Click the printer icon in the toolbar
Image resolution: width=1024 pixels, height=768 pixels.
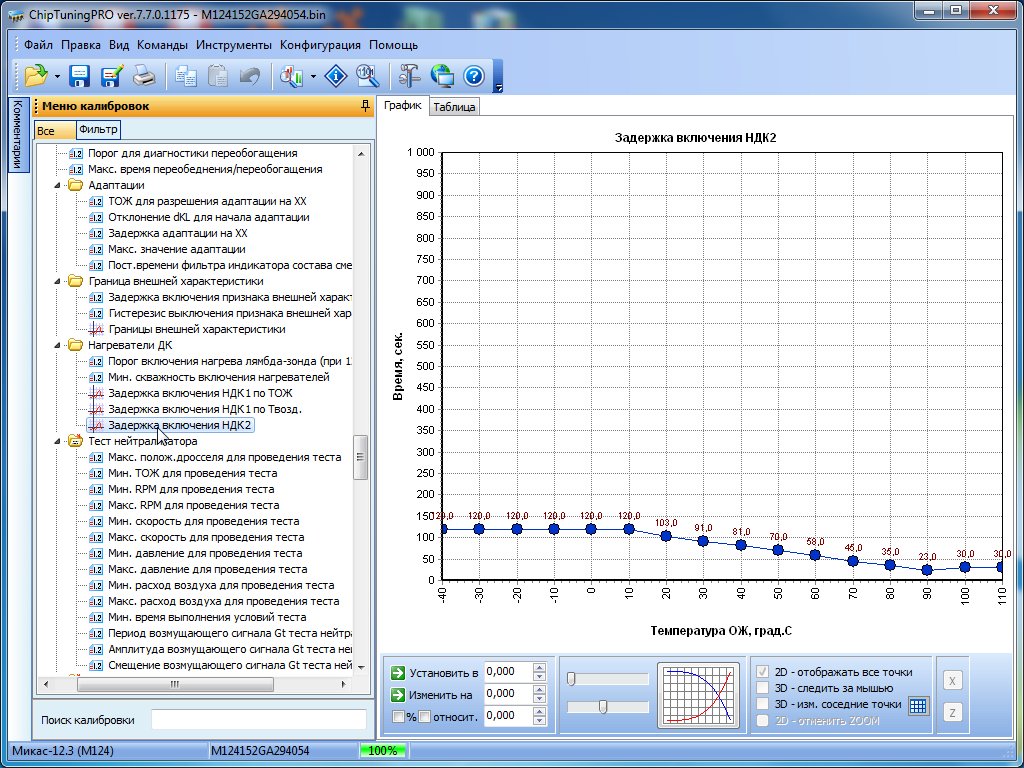click(x=145, y=75)
